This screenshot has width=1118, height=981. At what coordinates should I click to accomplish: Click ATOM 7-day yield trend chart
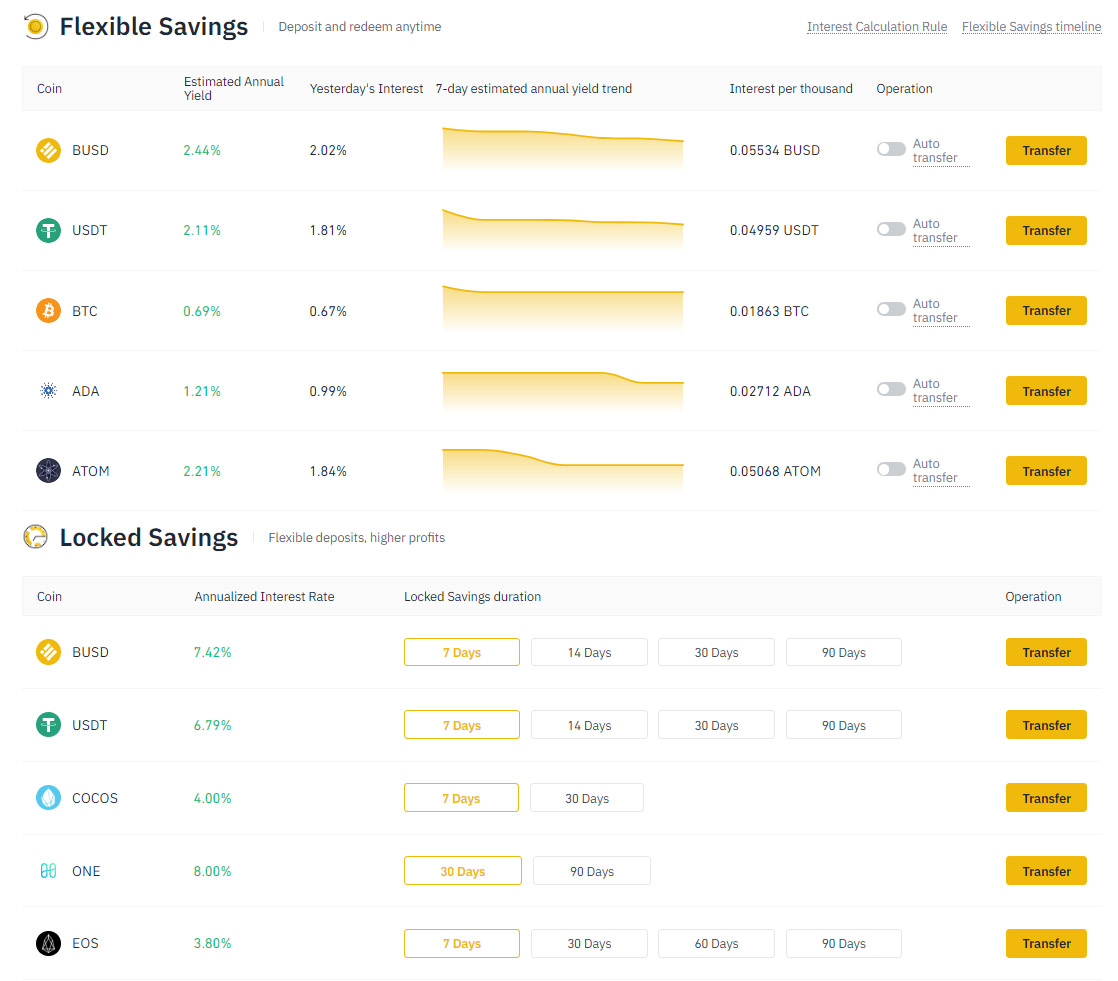coord(563,471)
